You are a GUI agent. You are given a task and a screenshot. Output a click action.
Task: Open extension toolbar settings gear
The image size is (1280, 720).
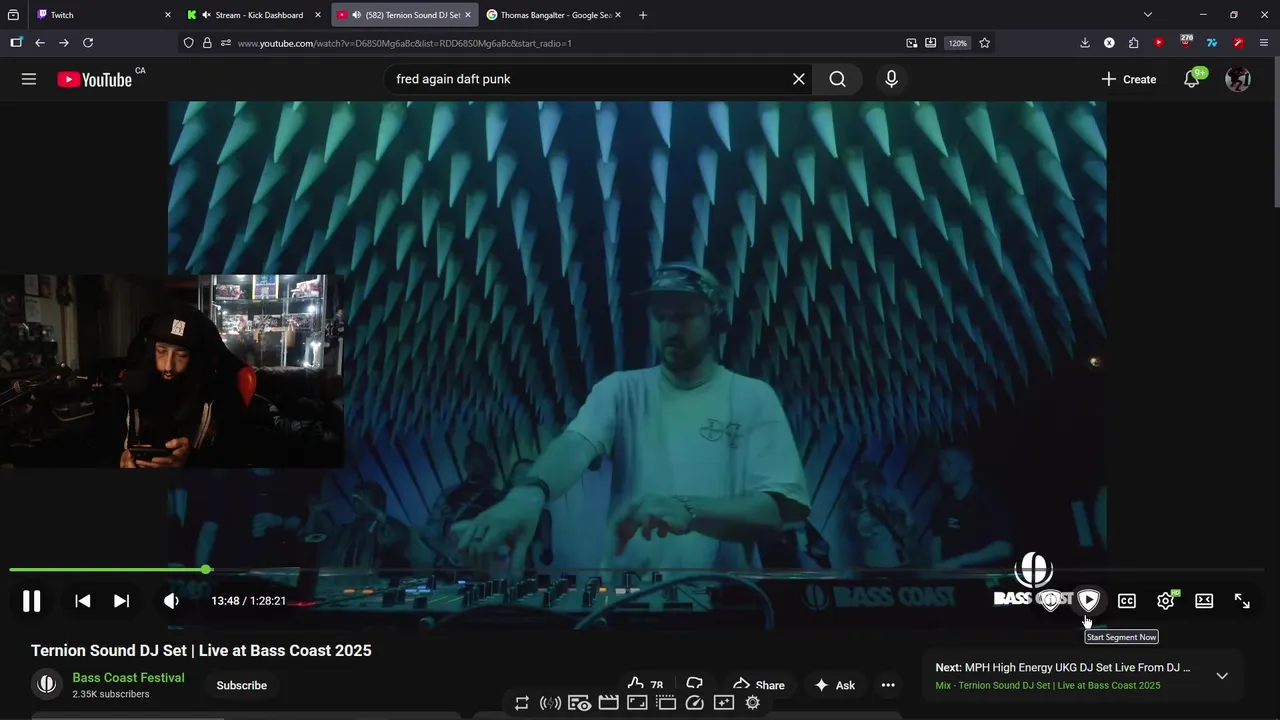[x=753, y=703]
